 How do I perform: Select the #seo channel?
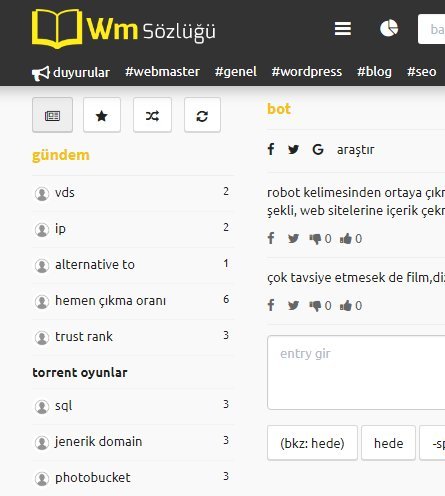point(422,72)
